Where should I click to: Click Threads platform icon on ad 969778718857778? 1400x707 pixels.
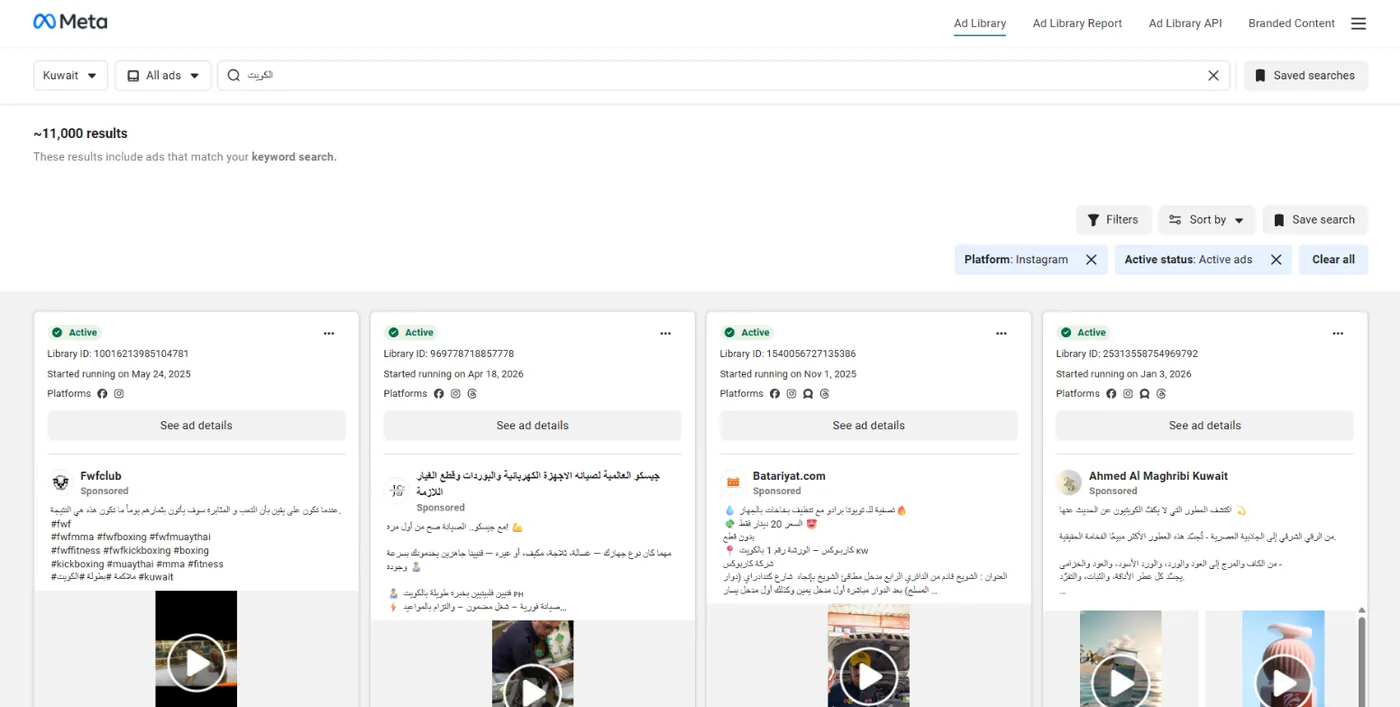(472, 394)
